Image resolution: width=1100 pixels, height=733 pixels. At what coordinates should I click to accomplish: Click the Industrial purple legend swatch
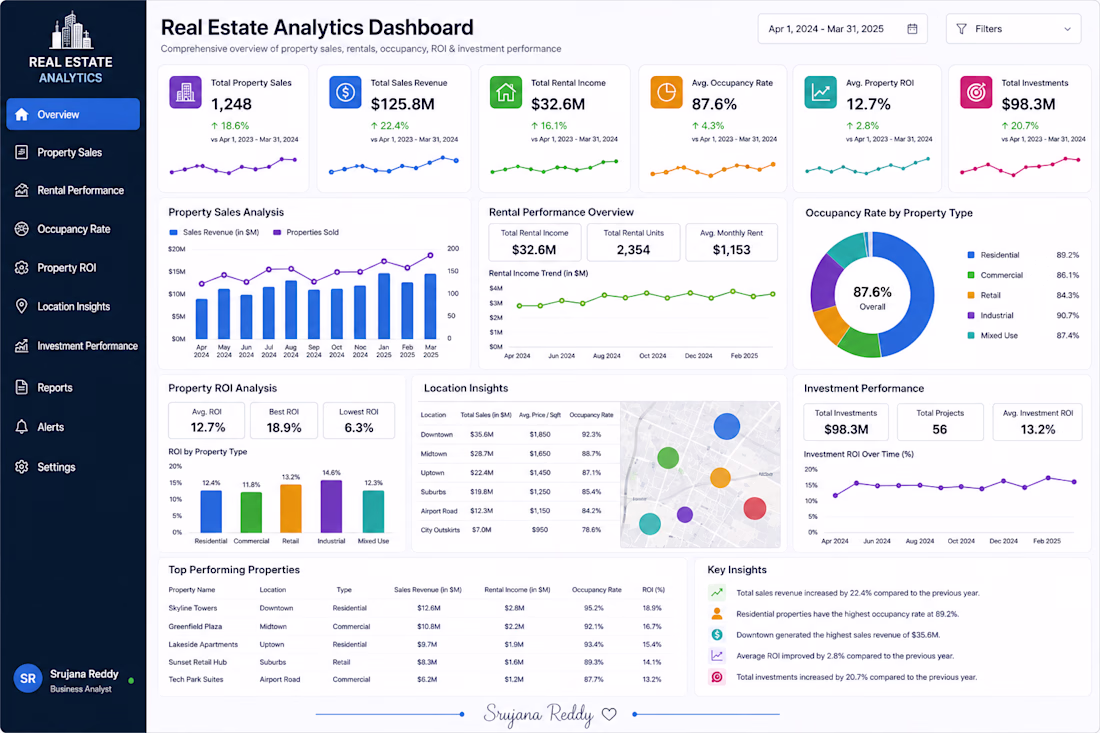point(971,316)
